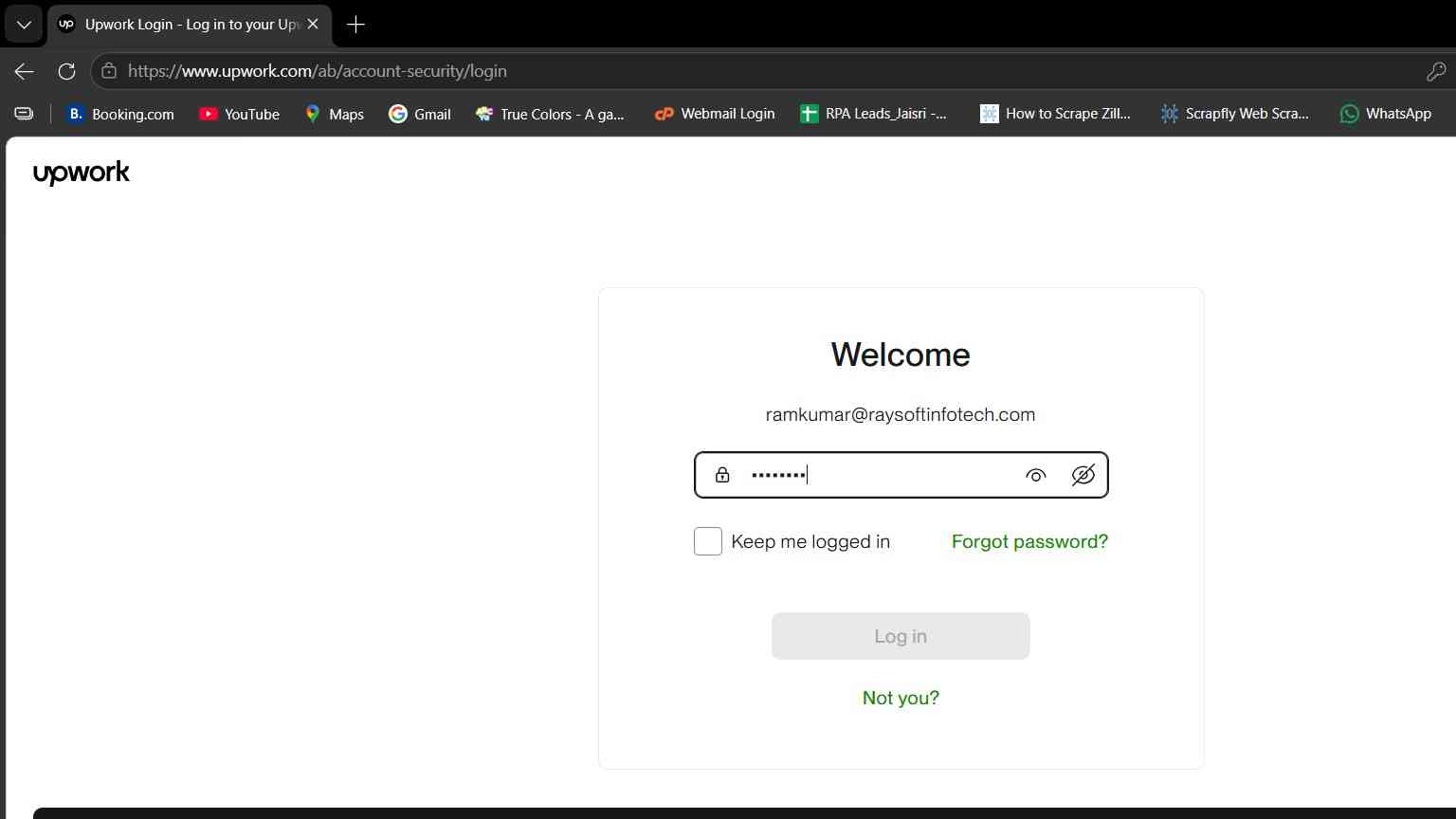Open the YouTube bookmark

[239, 114]
